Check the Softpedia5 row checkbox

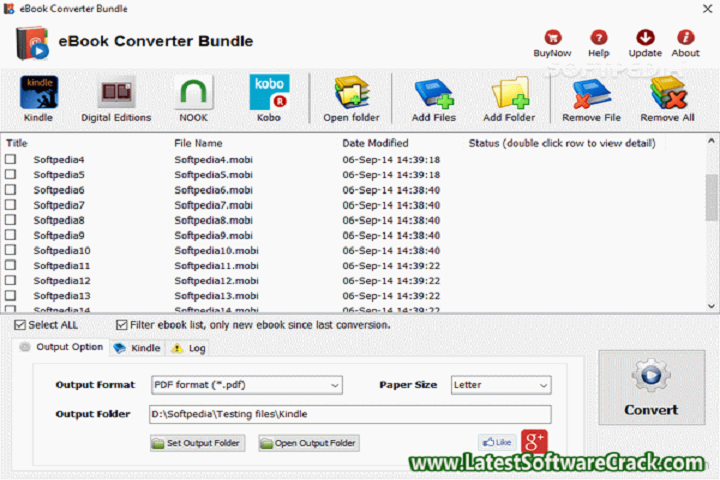(x=11, y=174)
